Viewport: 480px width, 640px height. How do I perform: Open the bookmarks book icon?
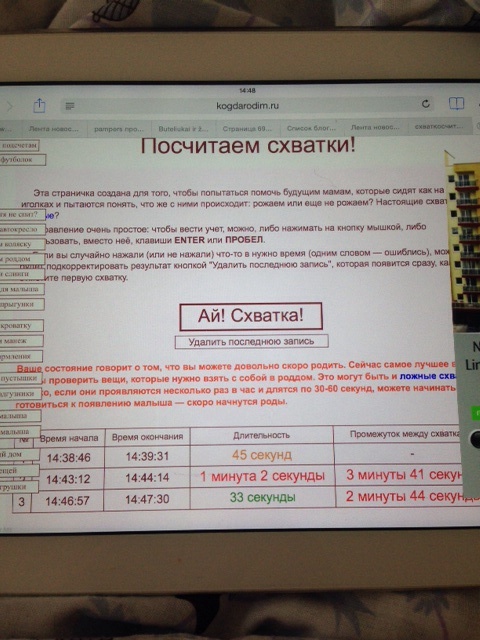(456, 103)
